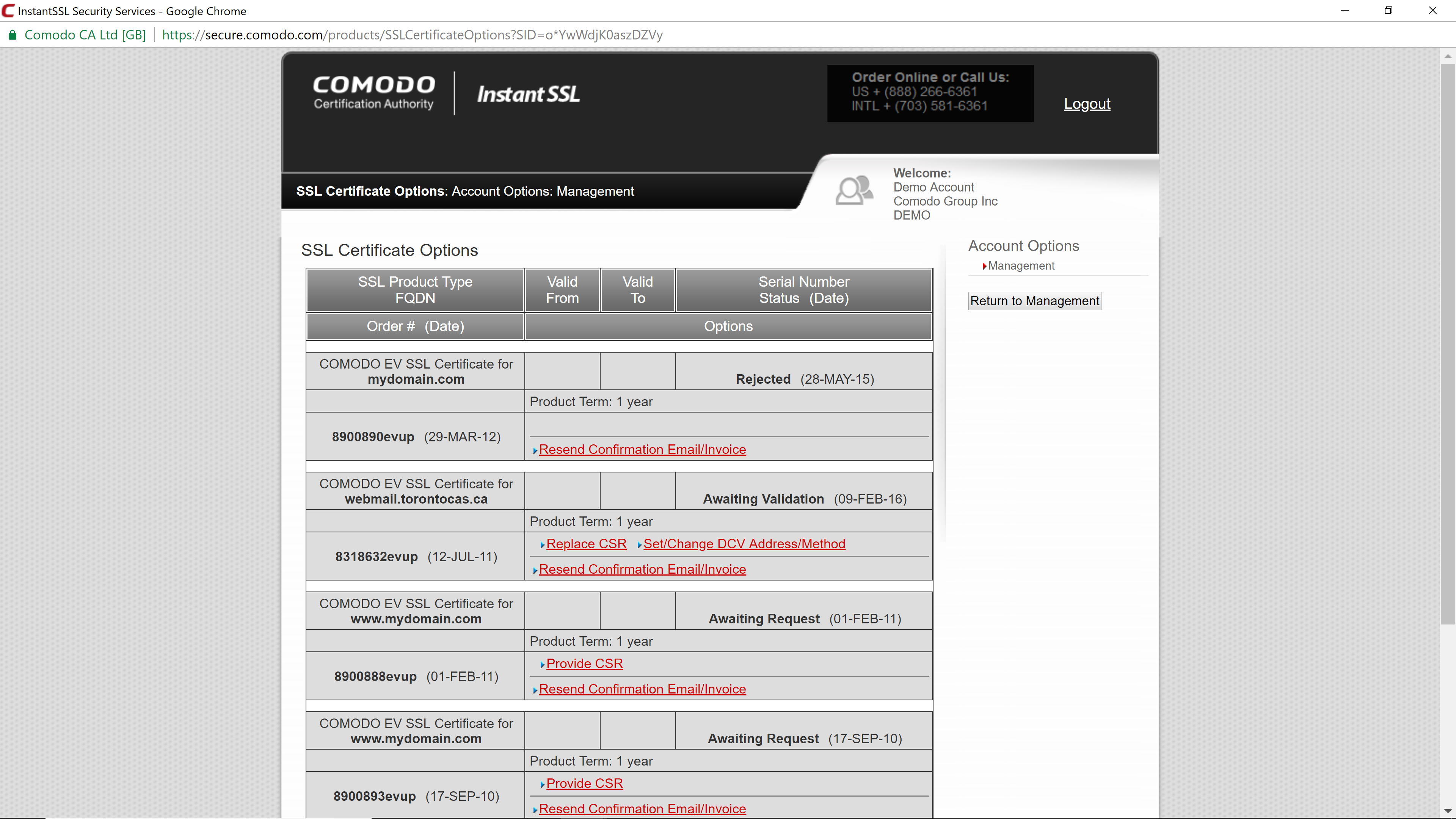Click the arrow bullet before Set/Change DCV Address/Method
This screenshot has width=1456, height=819.
point(639,545)
